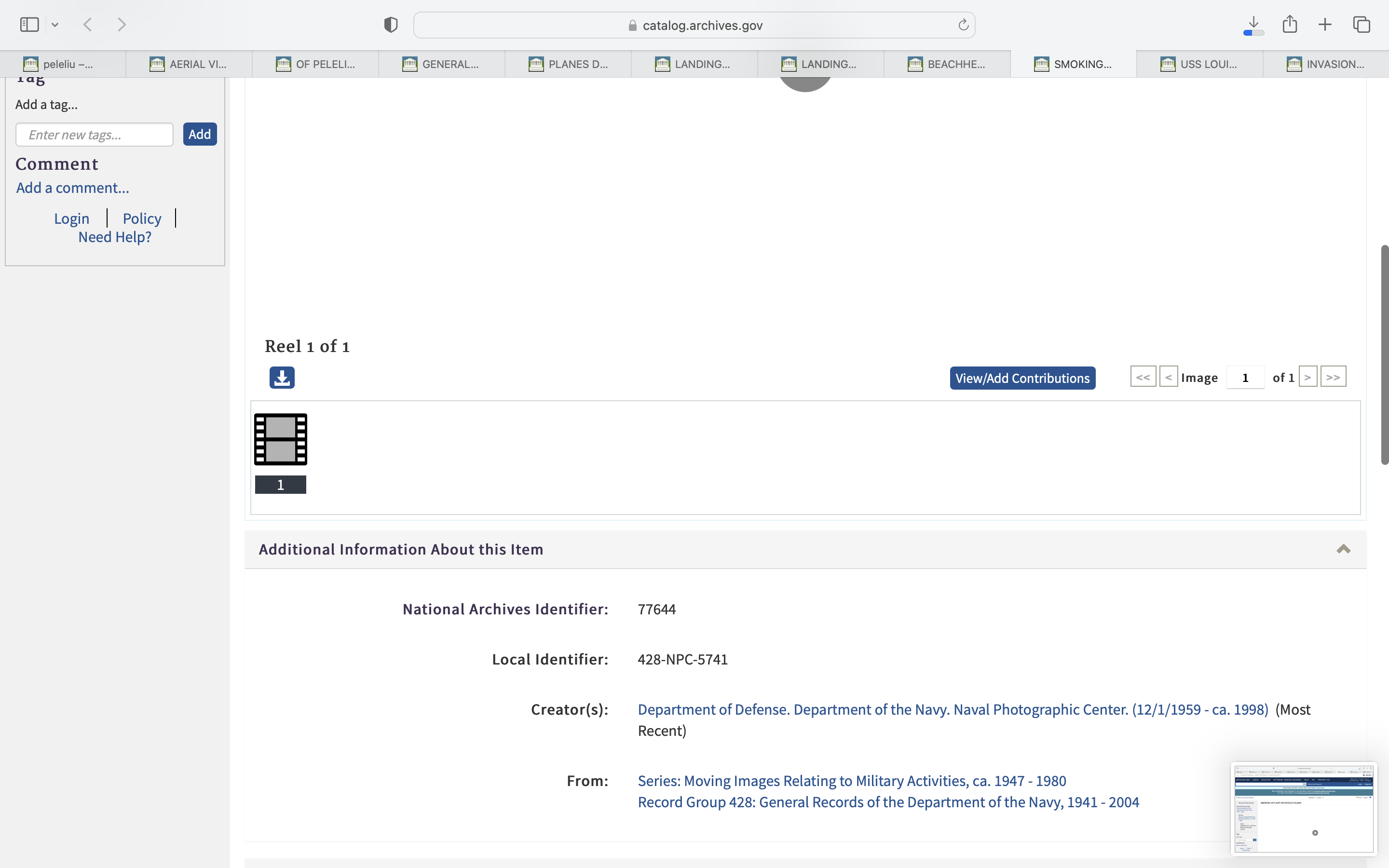
Task: Click the blue download reel icon
Action: pyautogui.click(x=282, y=377)
